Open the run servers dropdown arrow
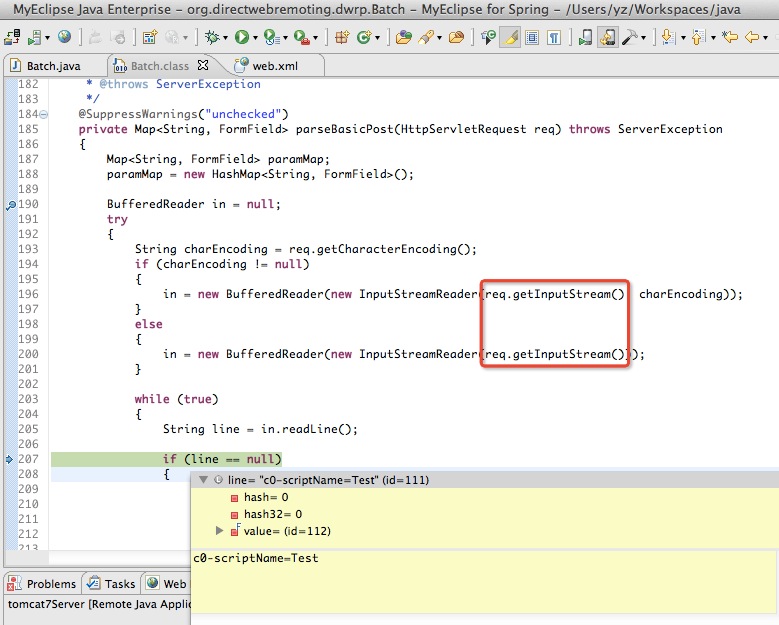Image resolution: width=779 pixels, height=625 pixels. point(48,38)
